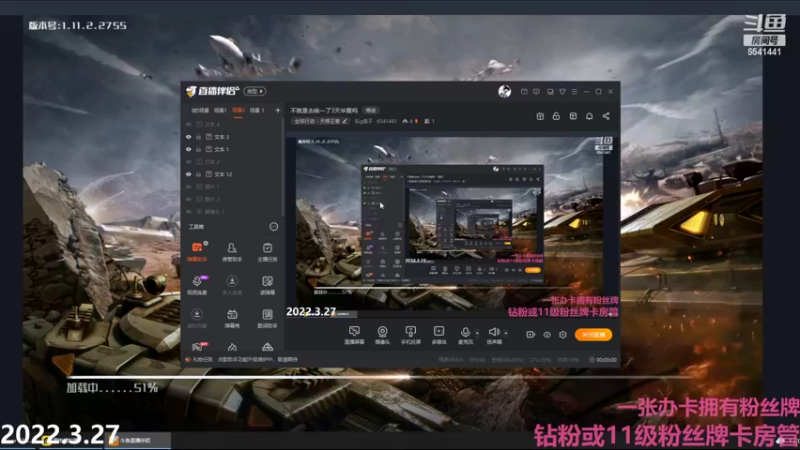Hide the 文本 1 layer

[189, 149]
